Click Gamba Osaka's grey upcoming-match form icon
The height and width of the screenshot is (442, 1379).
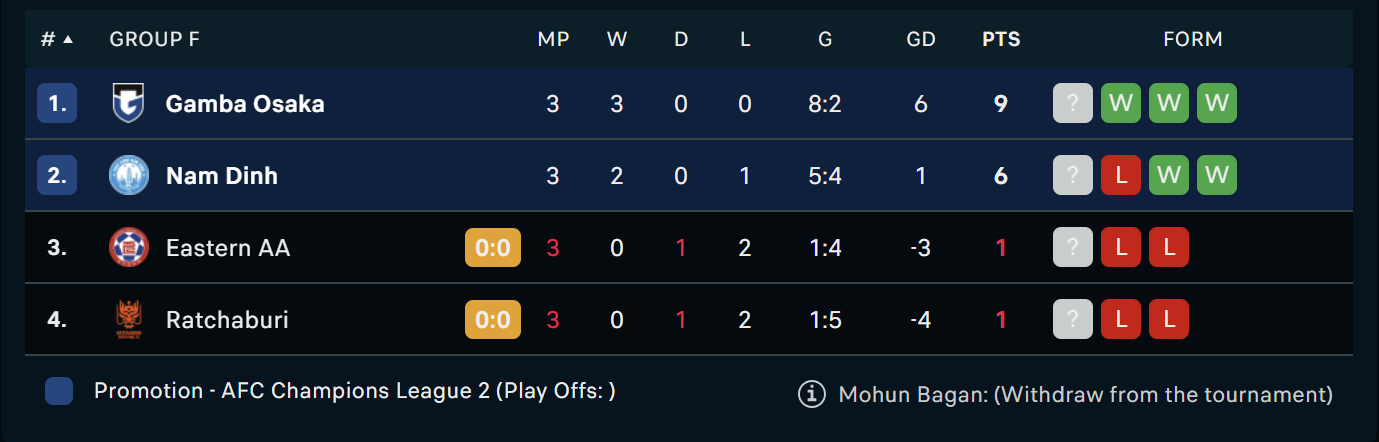pos(1073,104)
